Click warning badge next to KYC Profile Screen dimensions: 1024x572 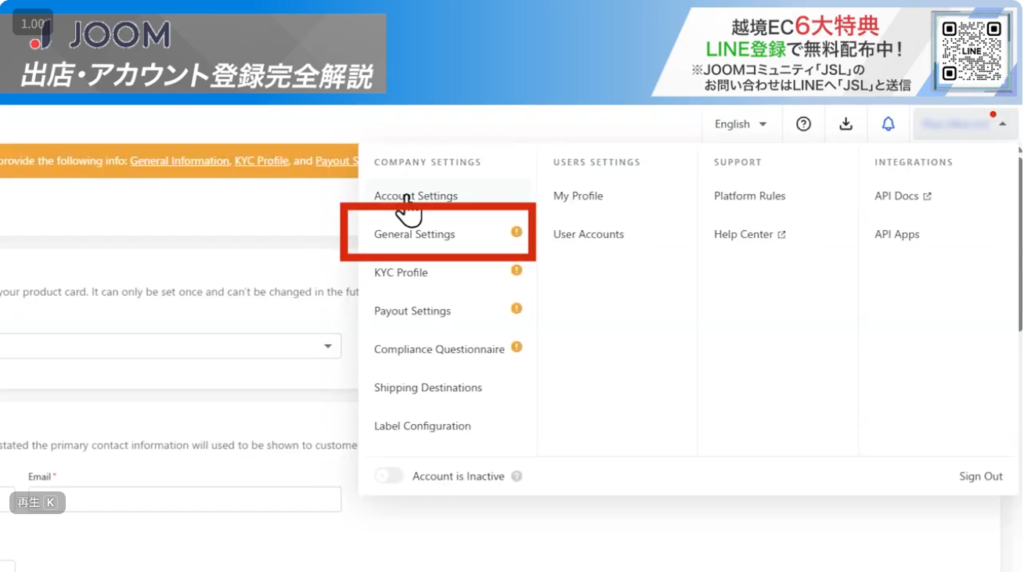517,270
